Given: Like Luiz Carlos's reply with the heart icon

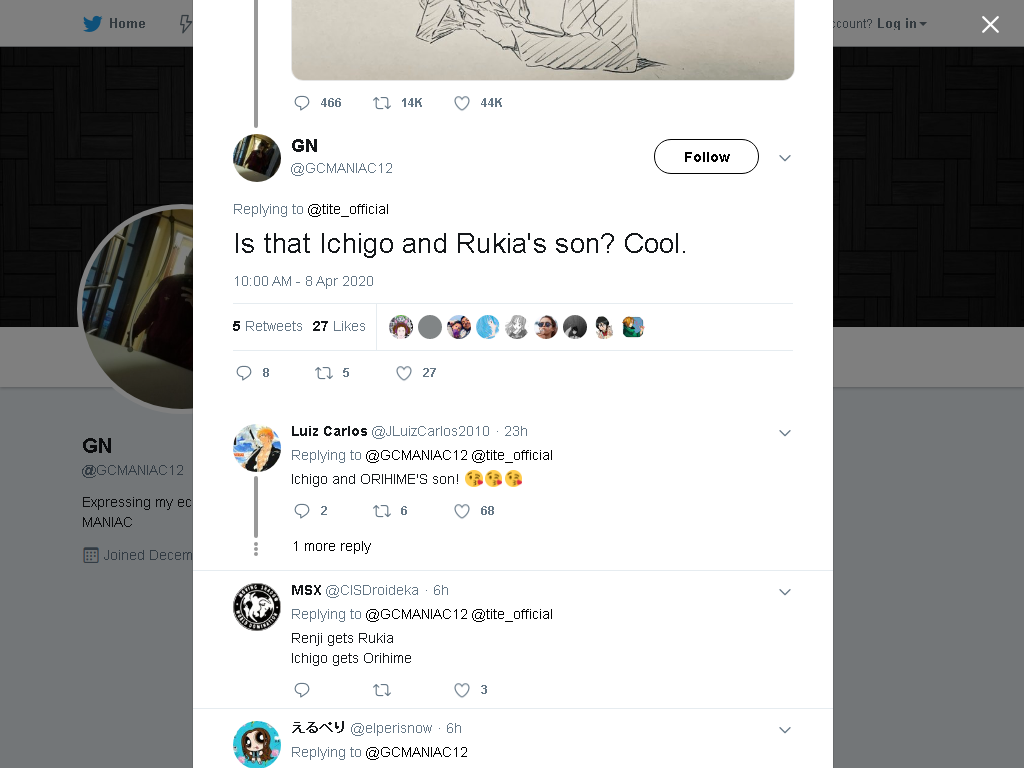Looking at the screenshot, I should click(462, 511).
